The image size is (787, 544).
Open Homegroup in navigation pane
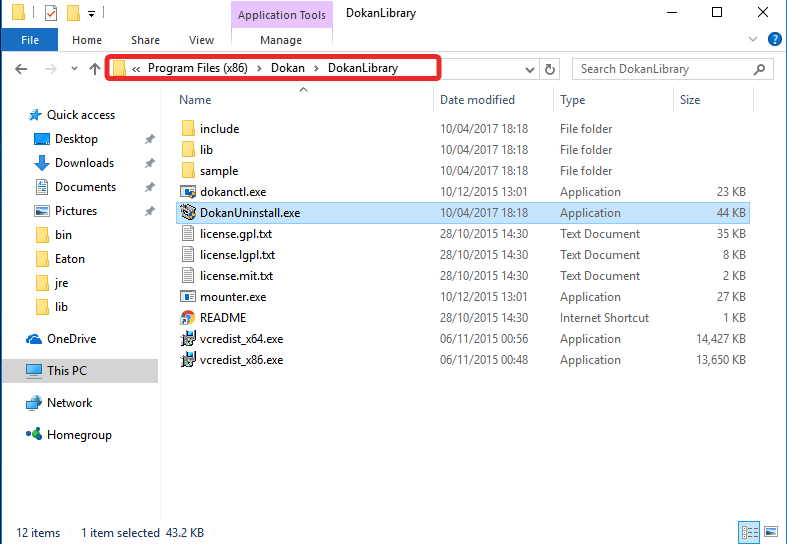click(x=79, y=435)
